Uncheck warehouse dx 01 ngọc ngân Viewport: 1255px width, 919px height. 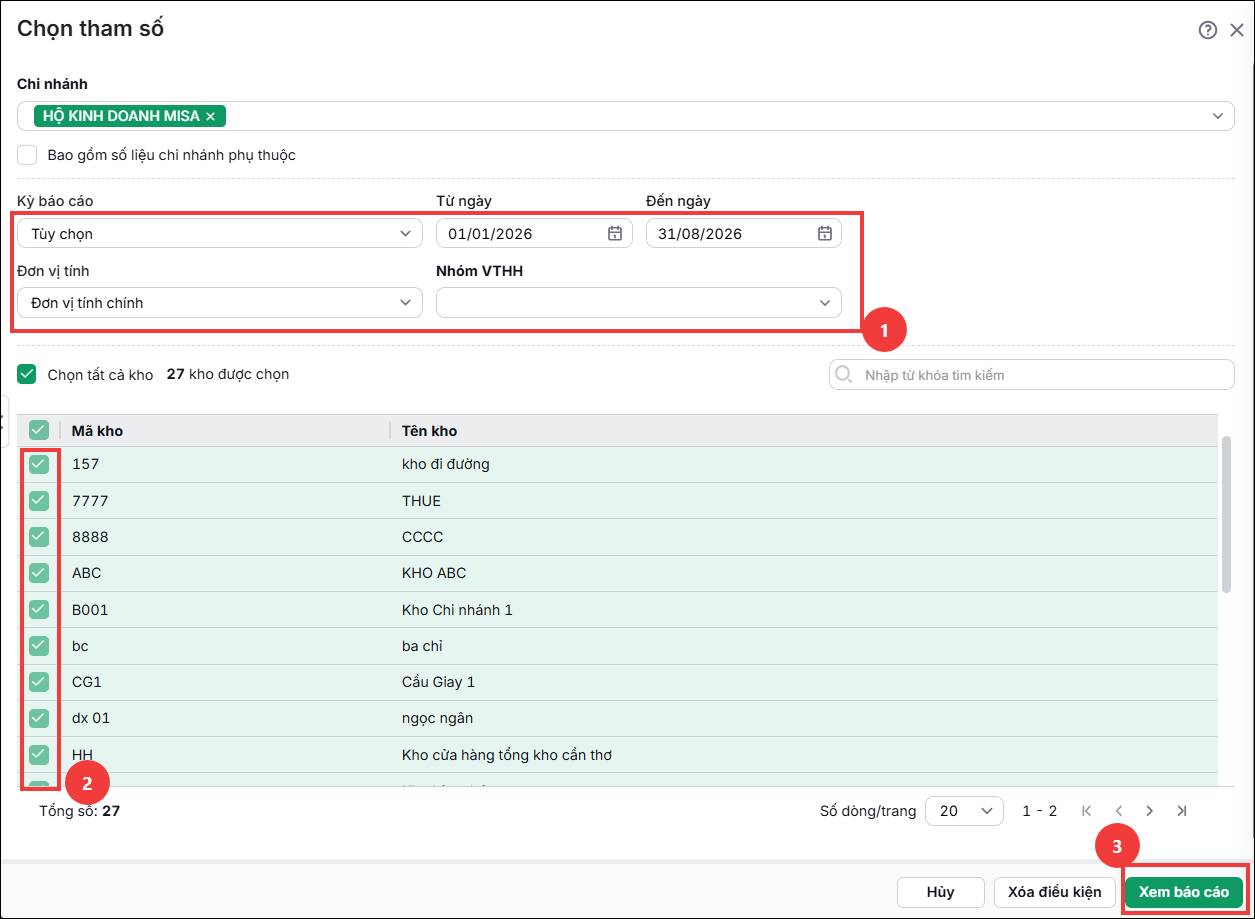(38, 718)
